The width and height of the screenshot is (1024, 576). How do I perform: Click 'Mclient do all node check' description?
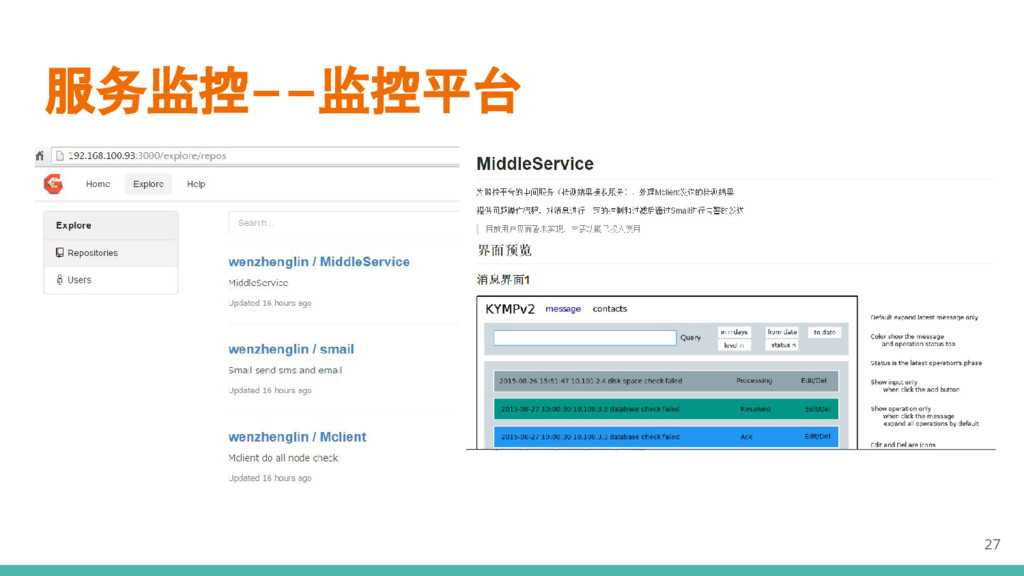tap(283, 458)
